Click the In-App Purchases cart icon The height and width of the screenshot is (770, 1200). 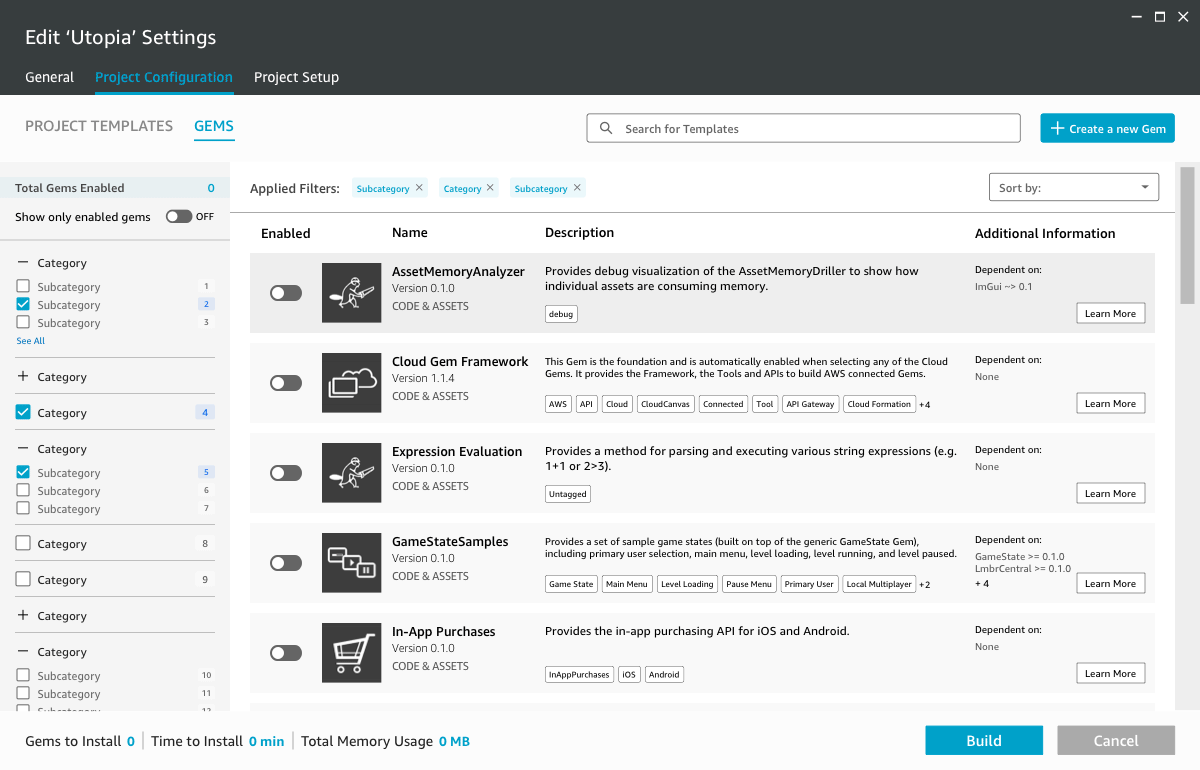tap(351, 653)
